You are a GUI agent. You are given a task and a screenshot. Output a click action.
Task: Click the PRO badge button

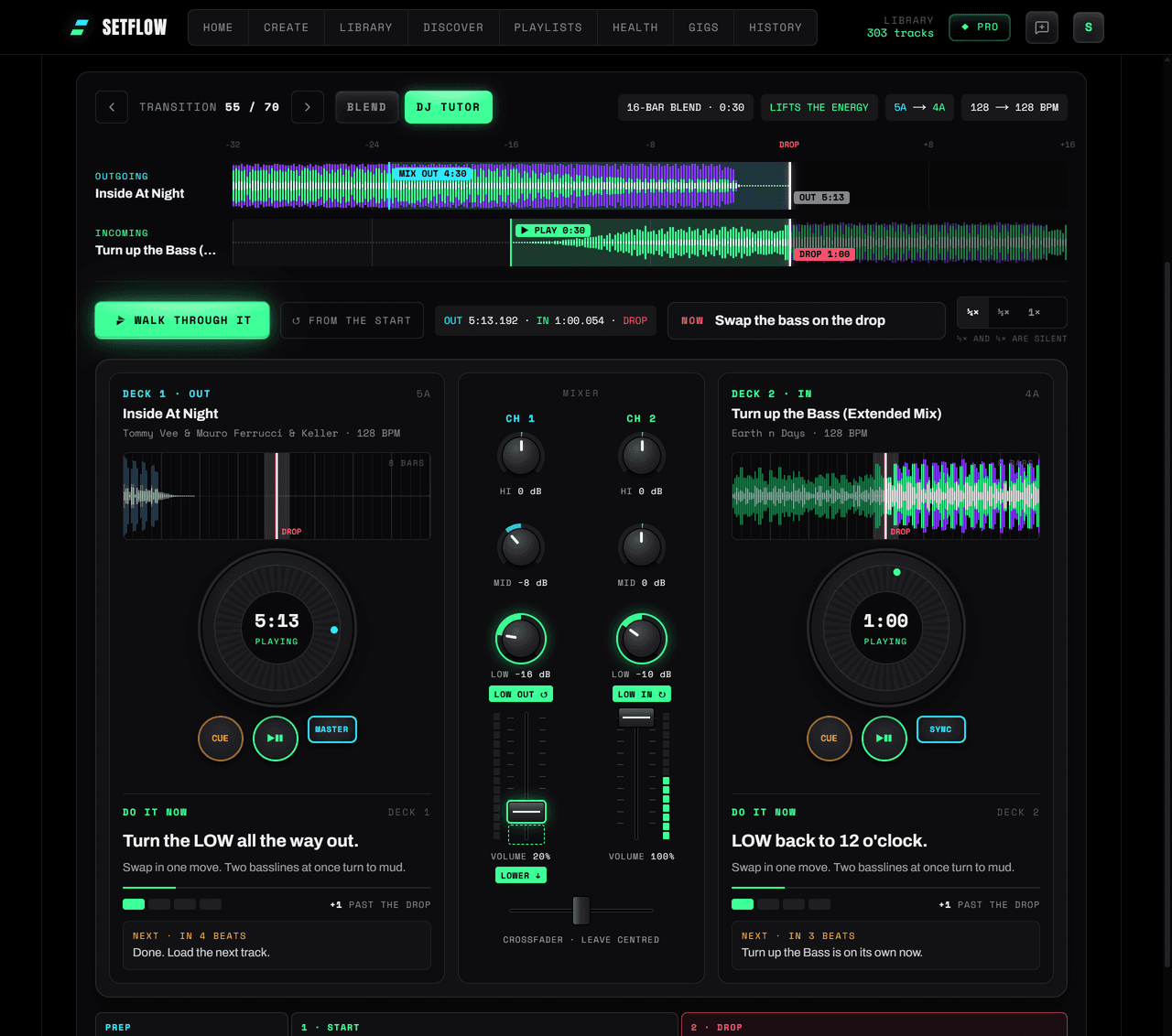click(980, 27)
